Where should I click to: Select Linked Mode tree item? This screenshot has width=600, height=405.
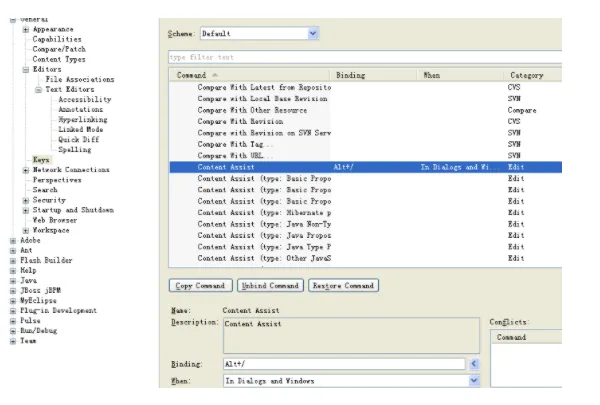pyautogui.click(x=80, y=129)
